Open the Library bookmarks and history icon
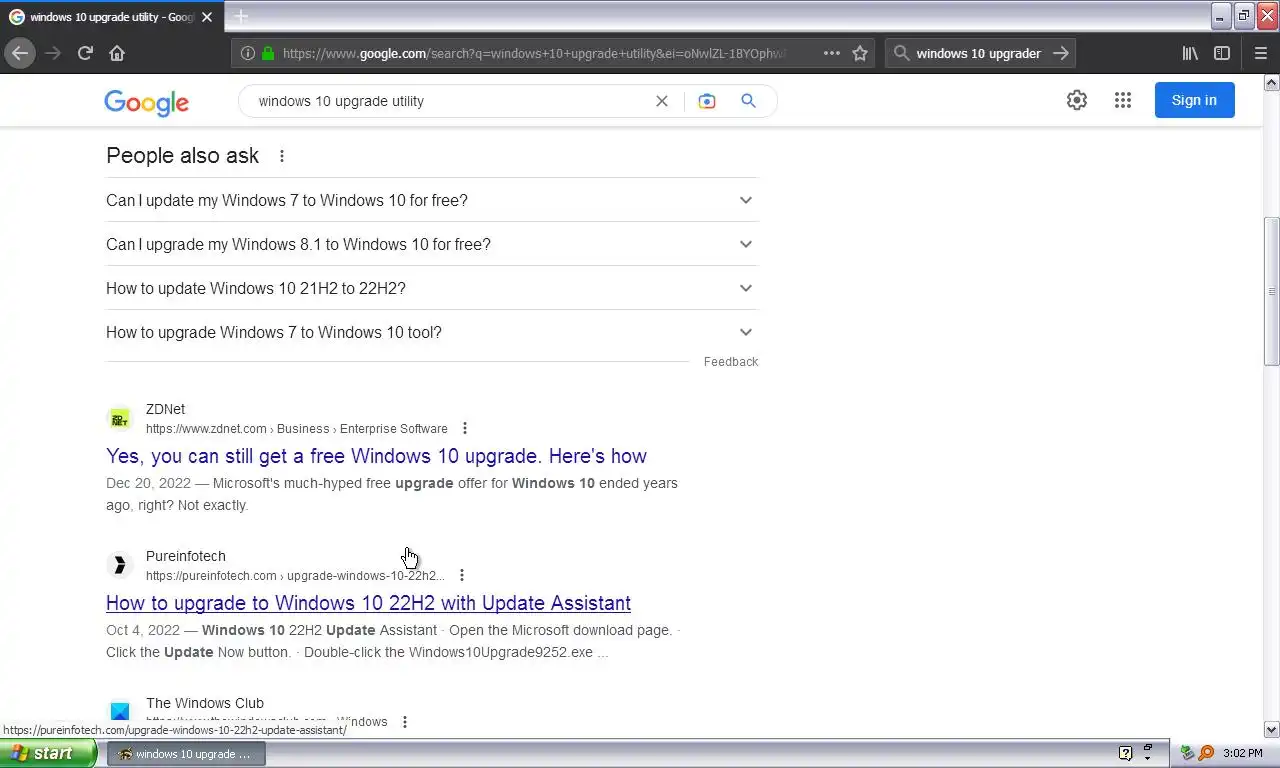 tap(1190, 53)
